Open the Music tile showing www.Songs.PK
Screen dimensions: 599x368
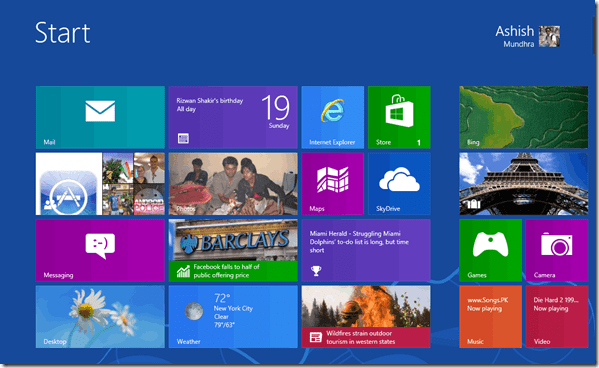[x=491, y=317]
